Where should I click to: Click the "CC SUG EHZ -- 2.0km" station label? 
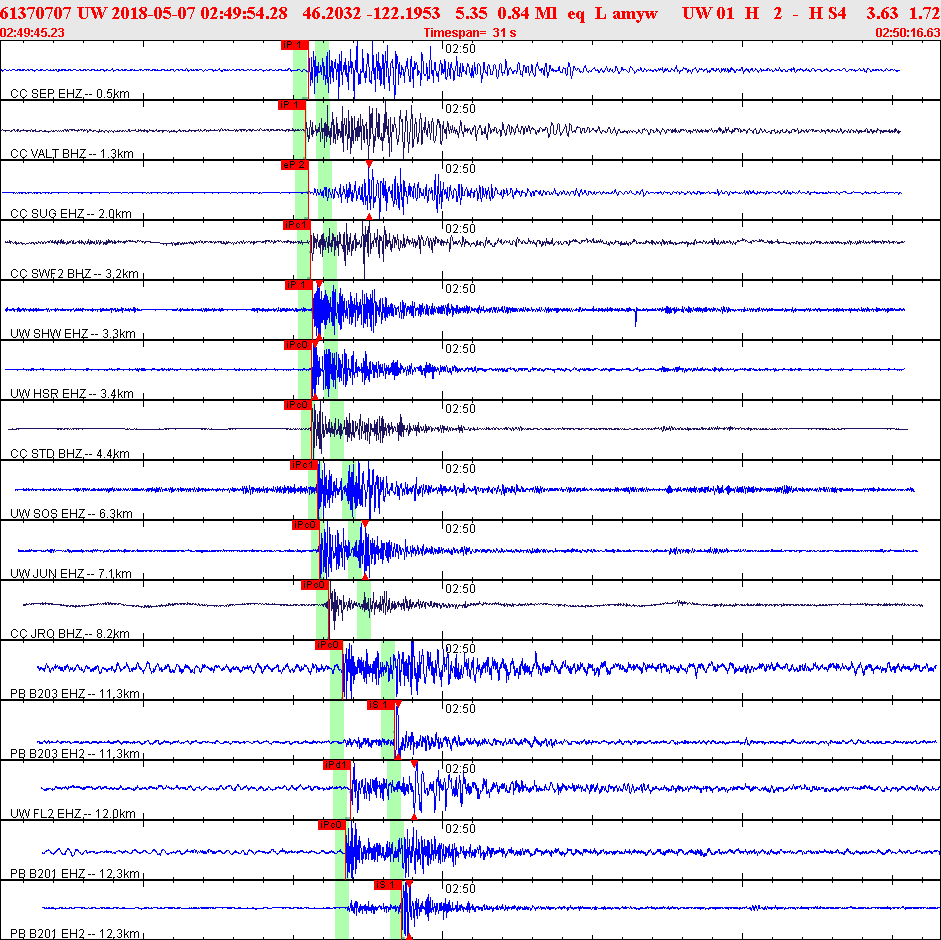(x=71, y=214)
